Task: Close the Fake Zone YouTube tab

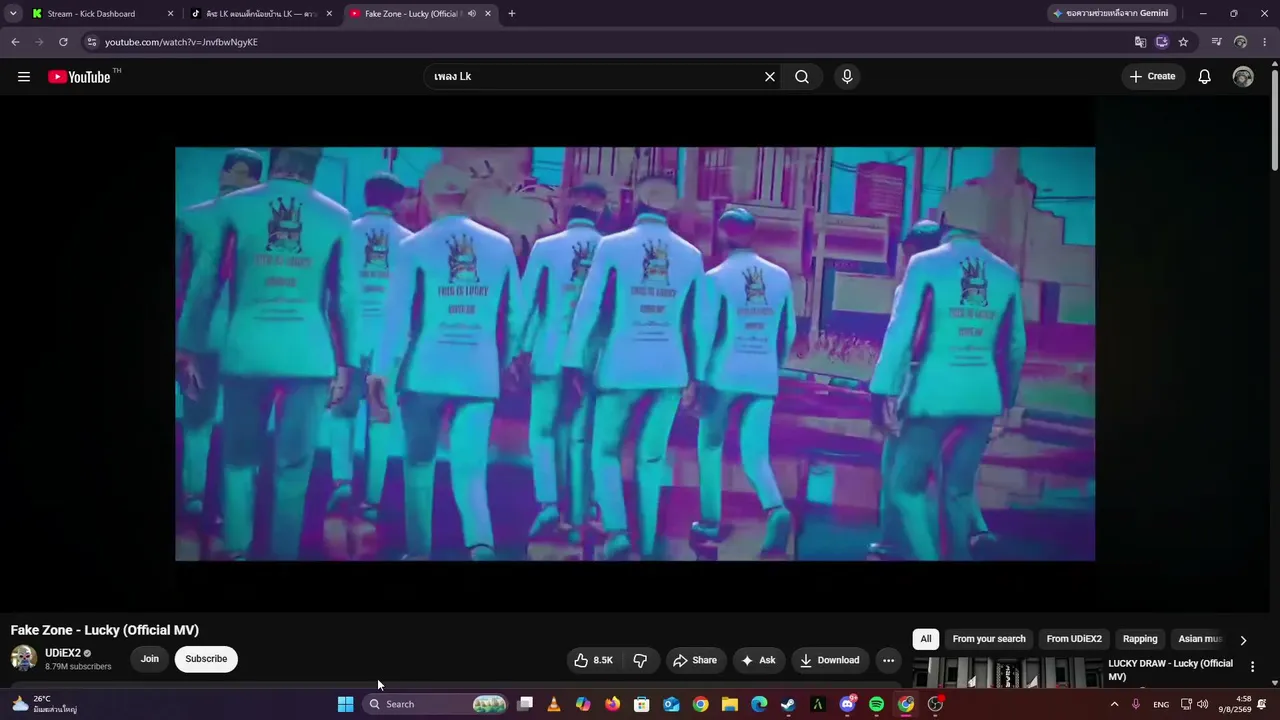Action: pos(488,14)
